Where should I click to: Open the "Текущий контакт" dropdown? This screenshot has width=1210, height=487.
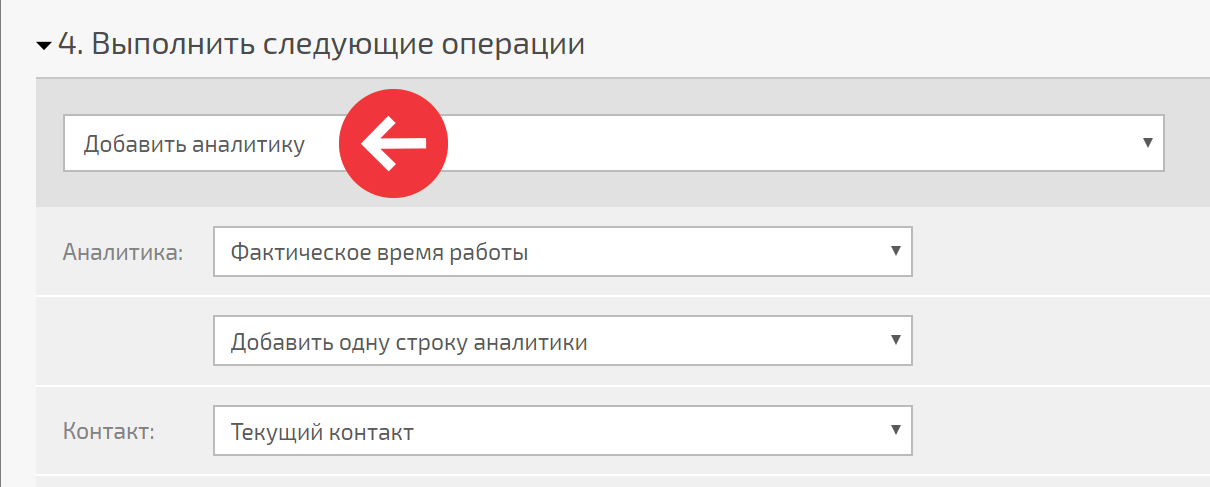point(563,431)
